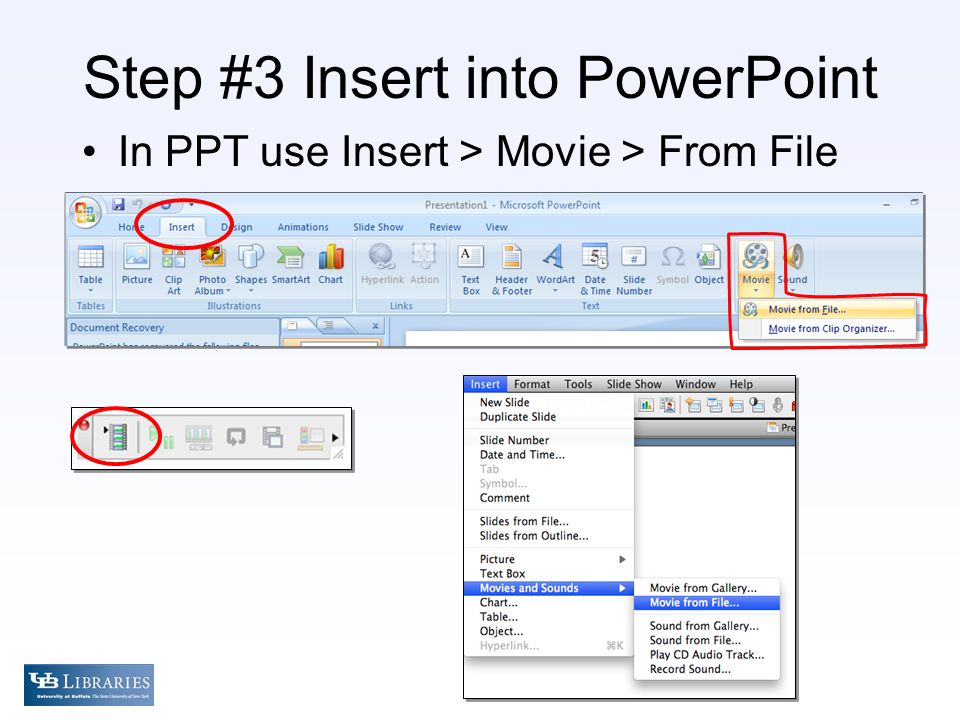This screenshot has width=960, height=720.
Task: Open the Tools menu
Action: 578,384
